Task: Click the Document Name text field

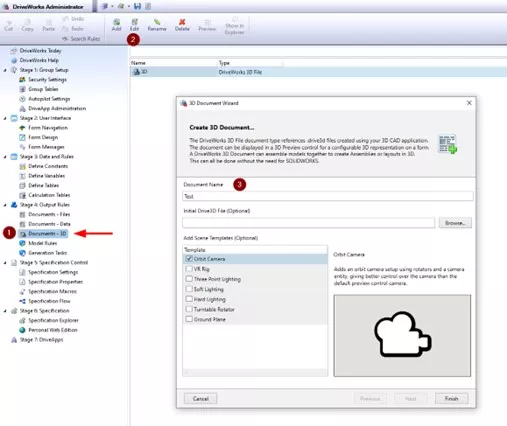Action: coord(328,196)
